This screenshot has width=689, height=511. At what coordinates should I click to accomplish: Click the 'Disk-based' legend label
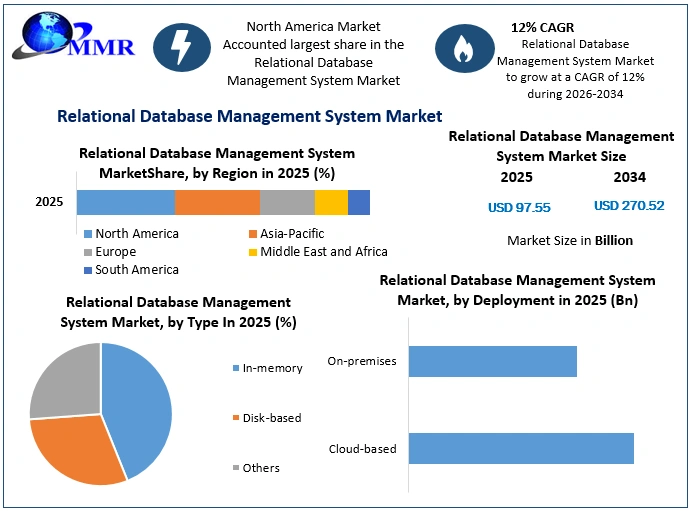point(272,418)
